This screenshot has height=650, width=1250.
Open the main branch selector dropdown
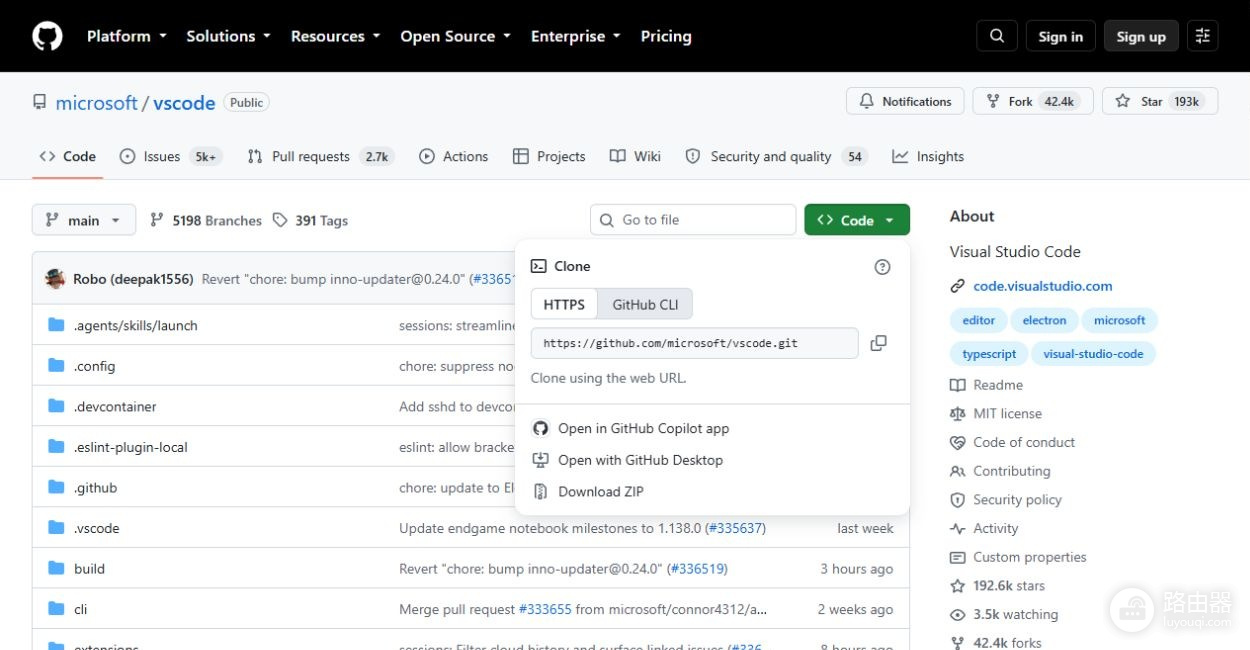coord(84,220)
